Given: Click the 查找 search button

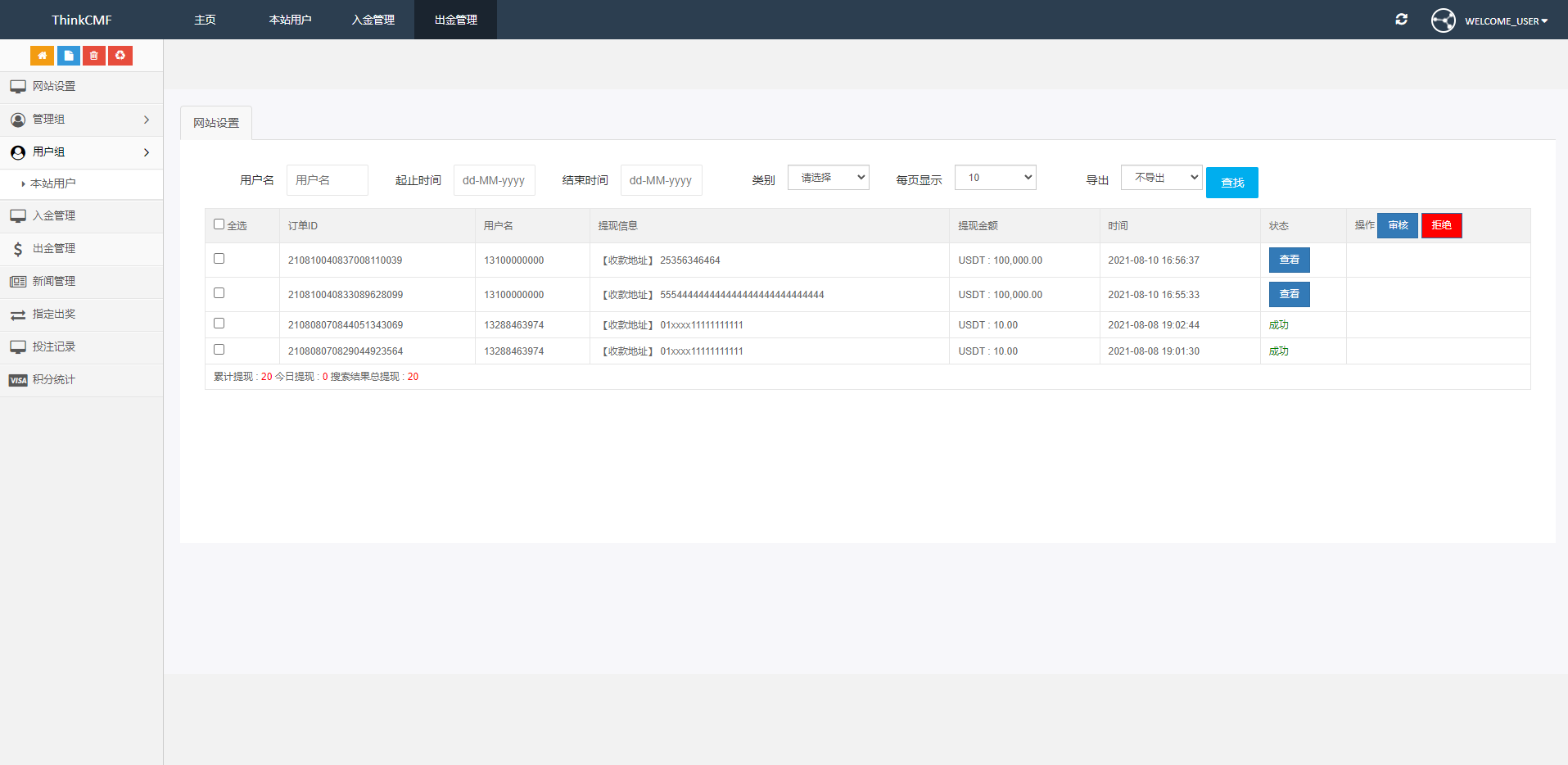Looking at the screenshot, I should (x=1231, y=182).
